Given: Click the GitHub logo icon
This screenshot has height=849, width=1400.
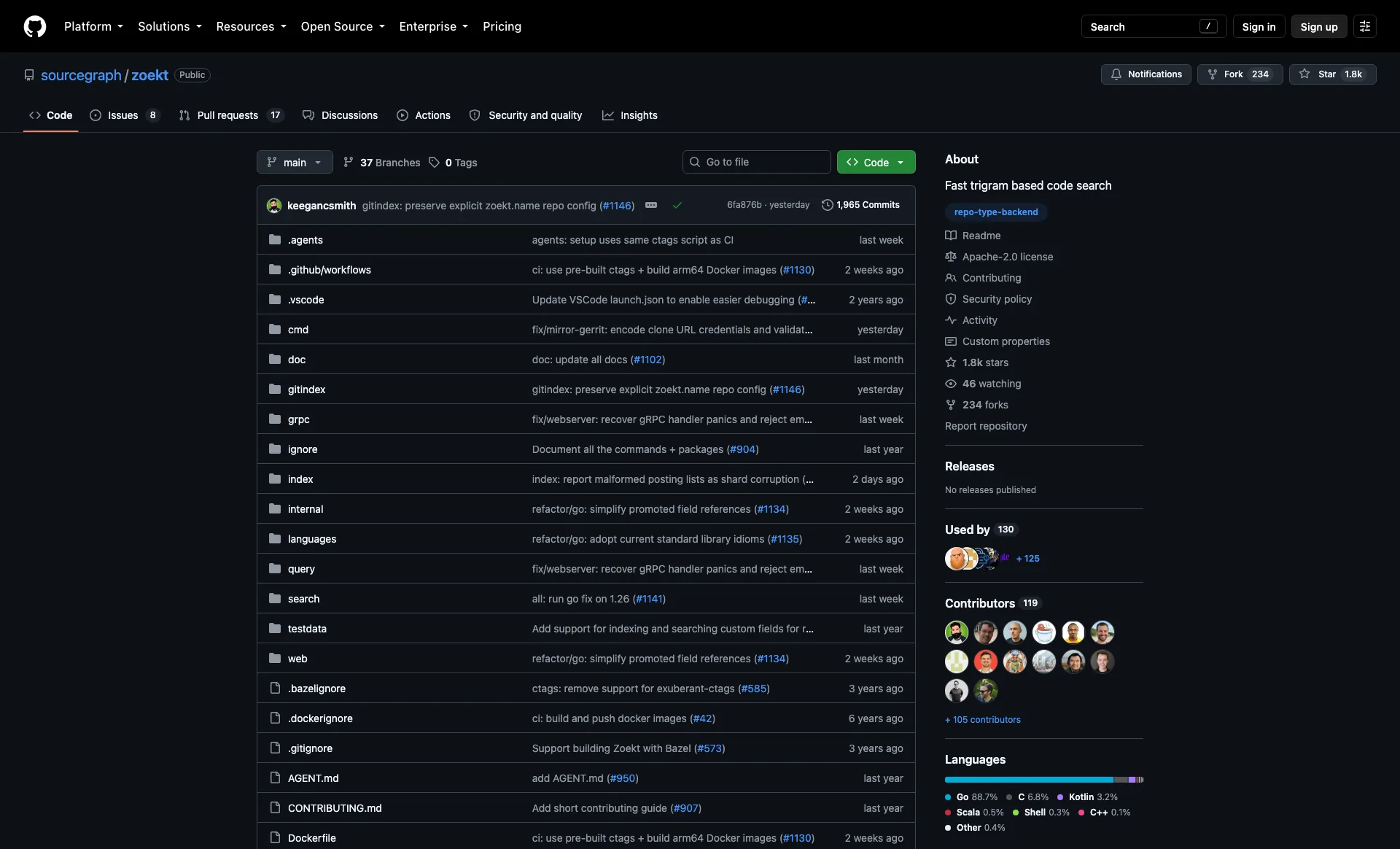Looking at the screenshot, I should 34,26.
